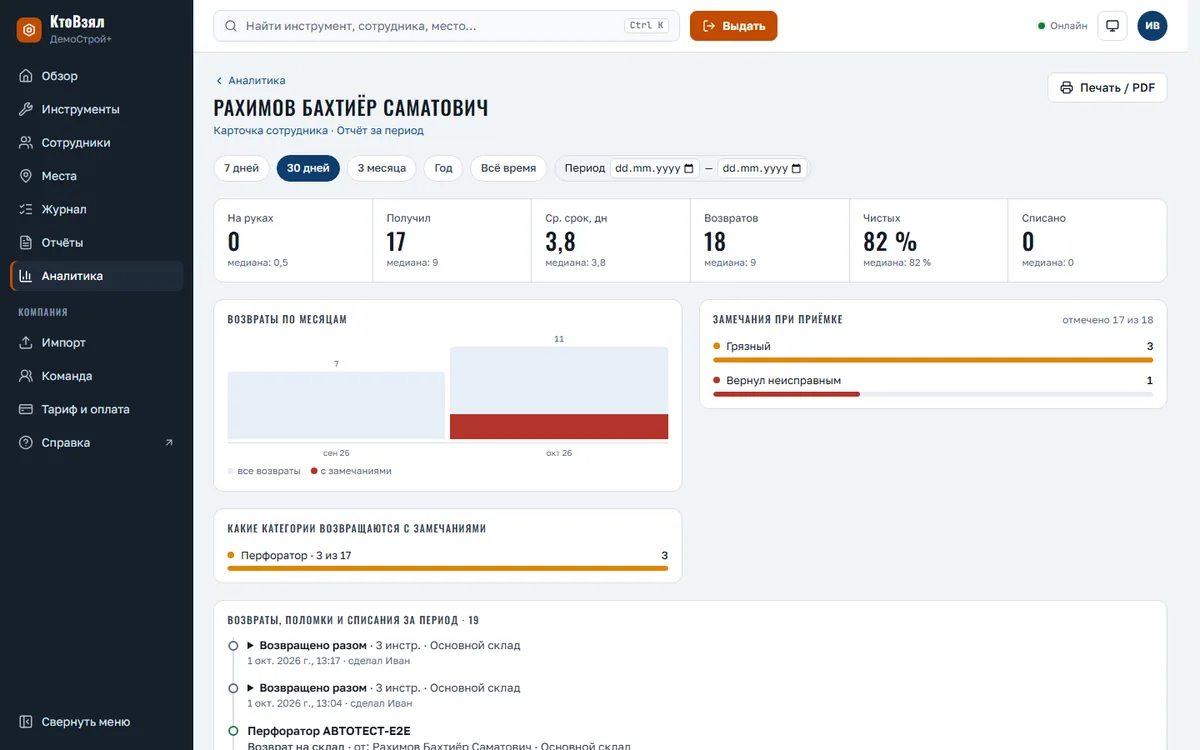Click the checklist icon beside Журнал
1200x750 pixels.
(x=26, y=209)
